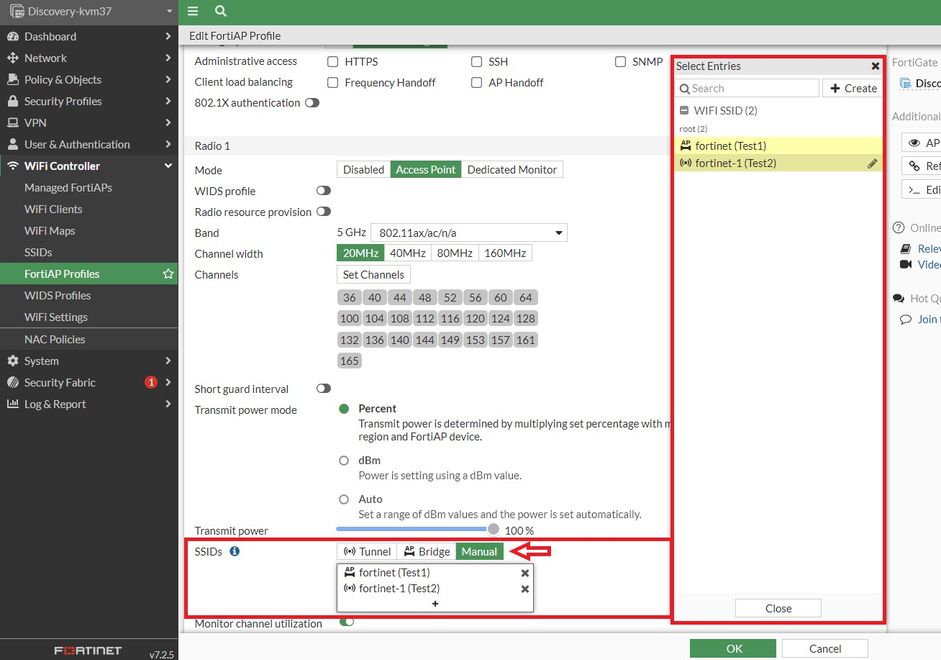
Task: Select the dBm transmit power mode
Action: (344, 461)
